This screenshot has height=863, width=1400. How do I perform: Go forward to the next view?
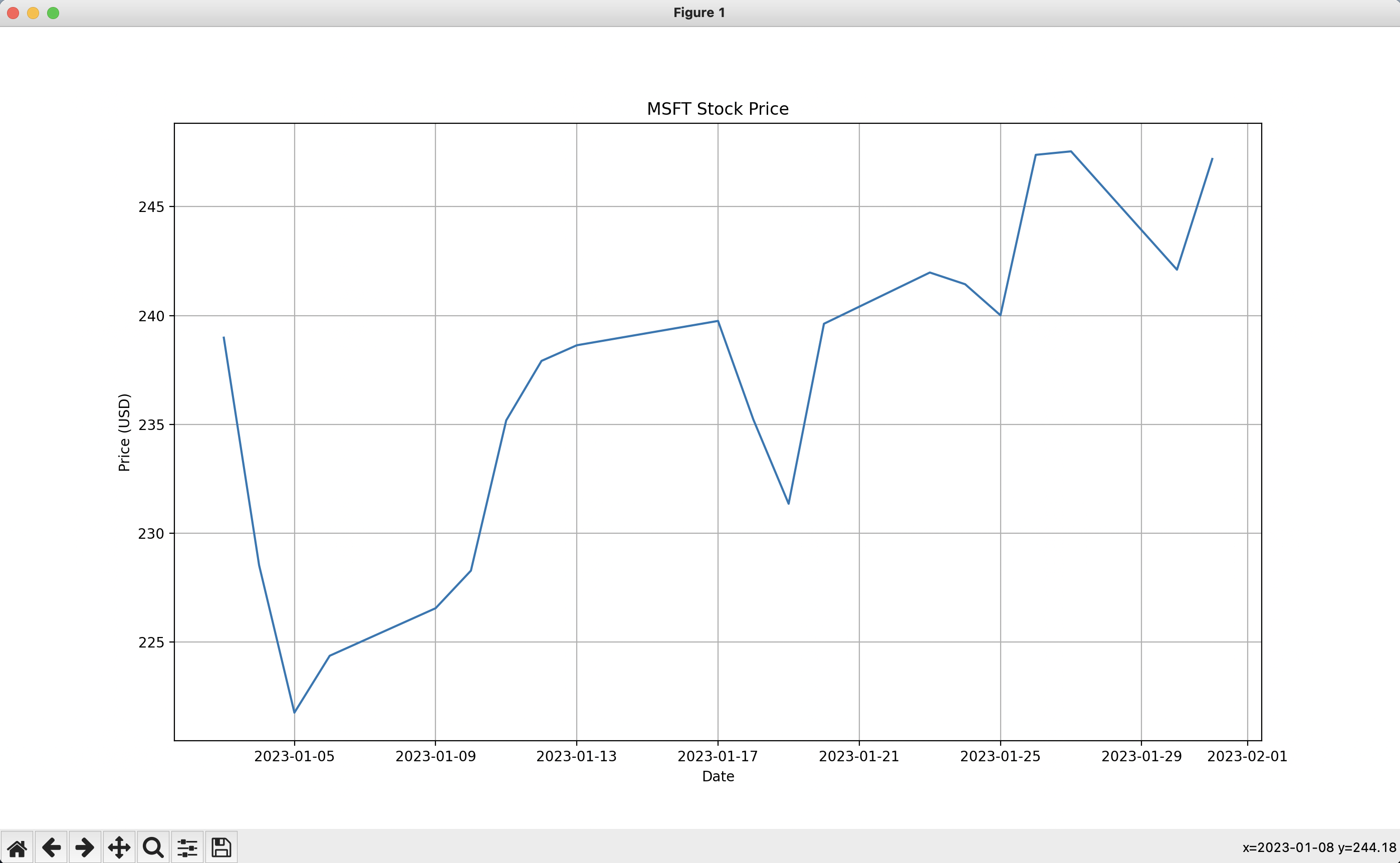pyautogui.click(x=85, y=847)
